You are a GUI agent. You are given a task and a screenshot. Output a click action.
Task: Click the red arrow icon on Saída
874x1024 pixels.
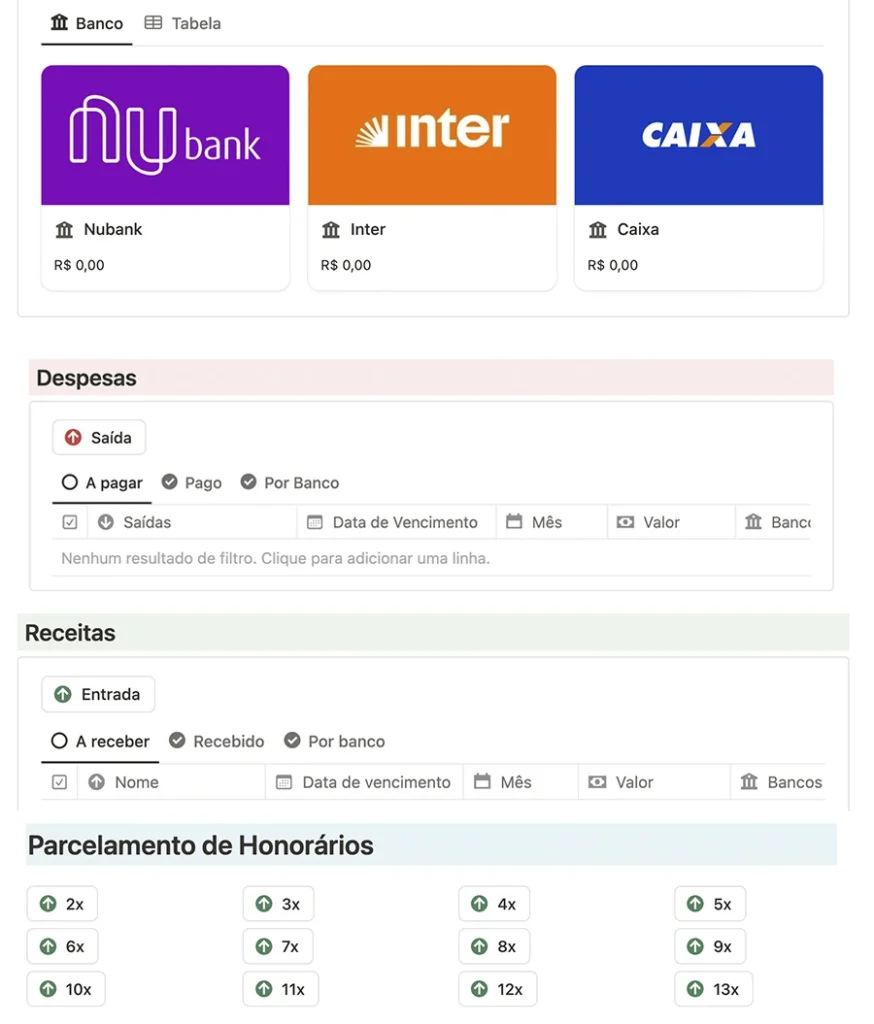click(x=73, y=438)
